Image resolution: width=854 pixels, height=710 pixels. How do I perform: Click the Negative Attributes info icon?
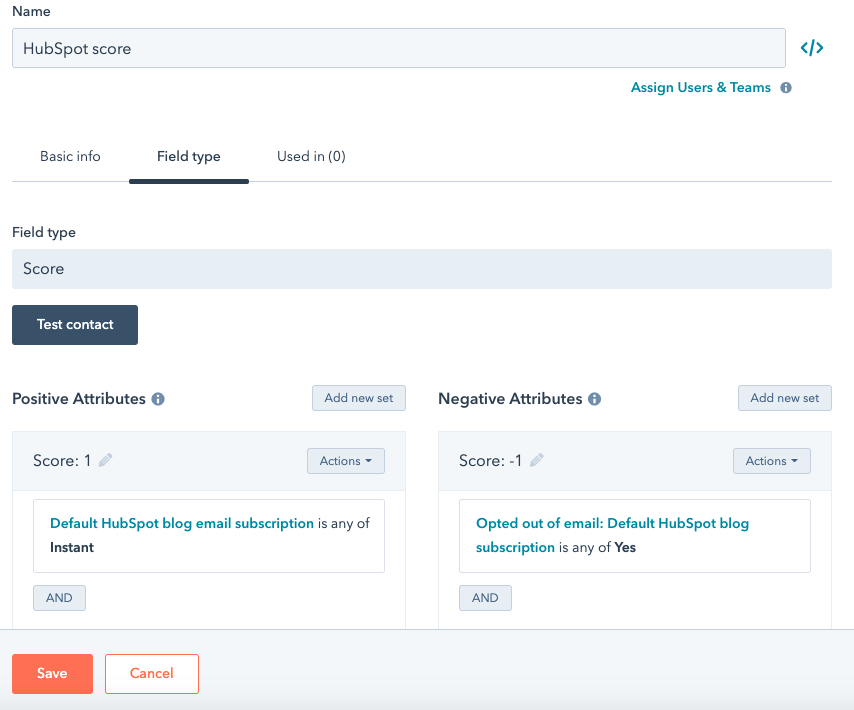(x=594, y=399)
